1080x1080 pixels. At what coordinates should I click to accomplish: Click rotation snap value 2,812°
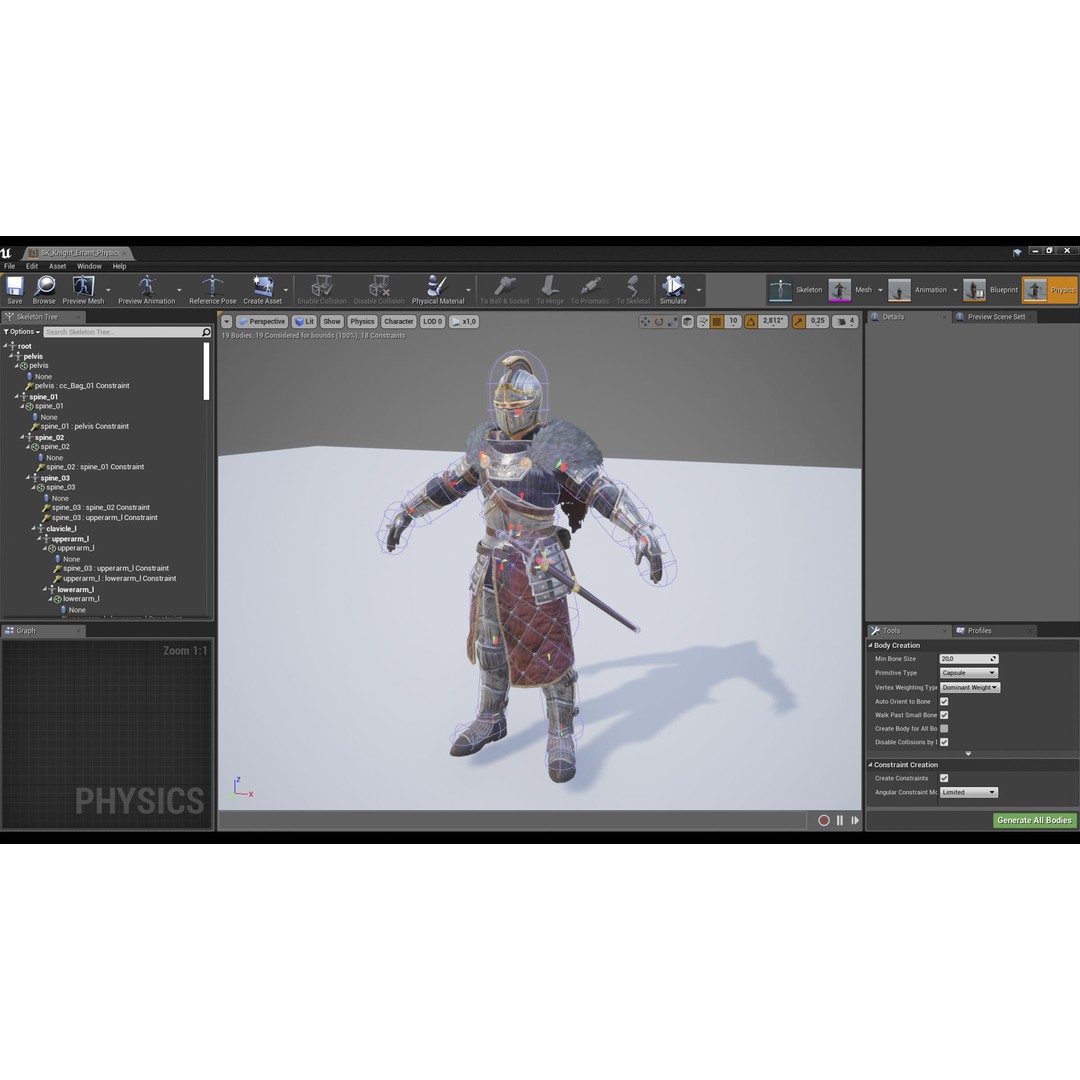point(773,322)
